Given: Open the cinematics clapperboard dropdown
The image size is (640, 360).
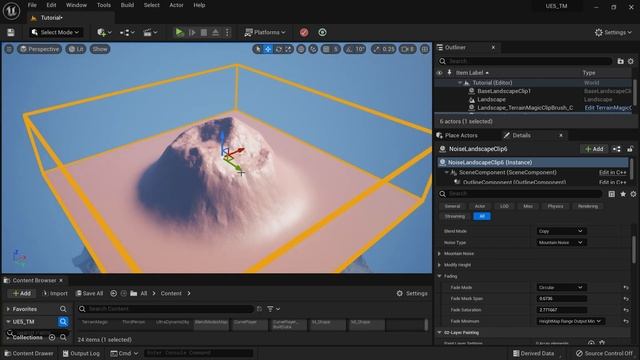Looking at the screenshot, I should (150, 32).
